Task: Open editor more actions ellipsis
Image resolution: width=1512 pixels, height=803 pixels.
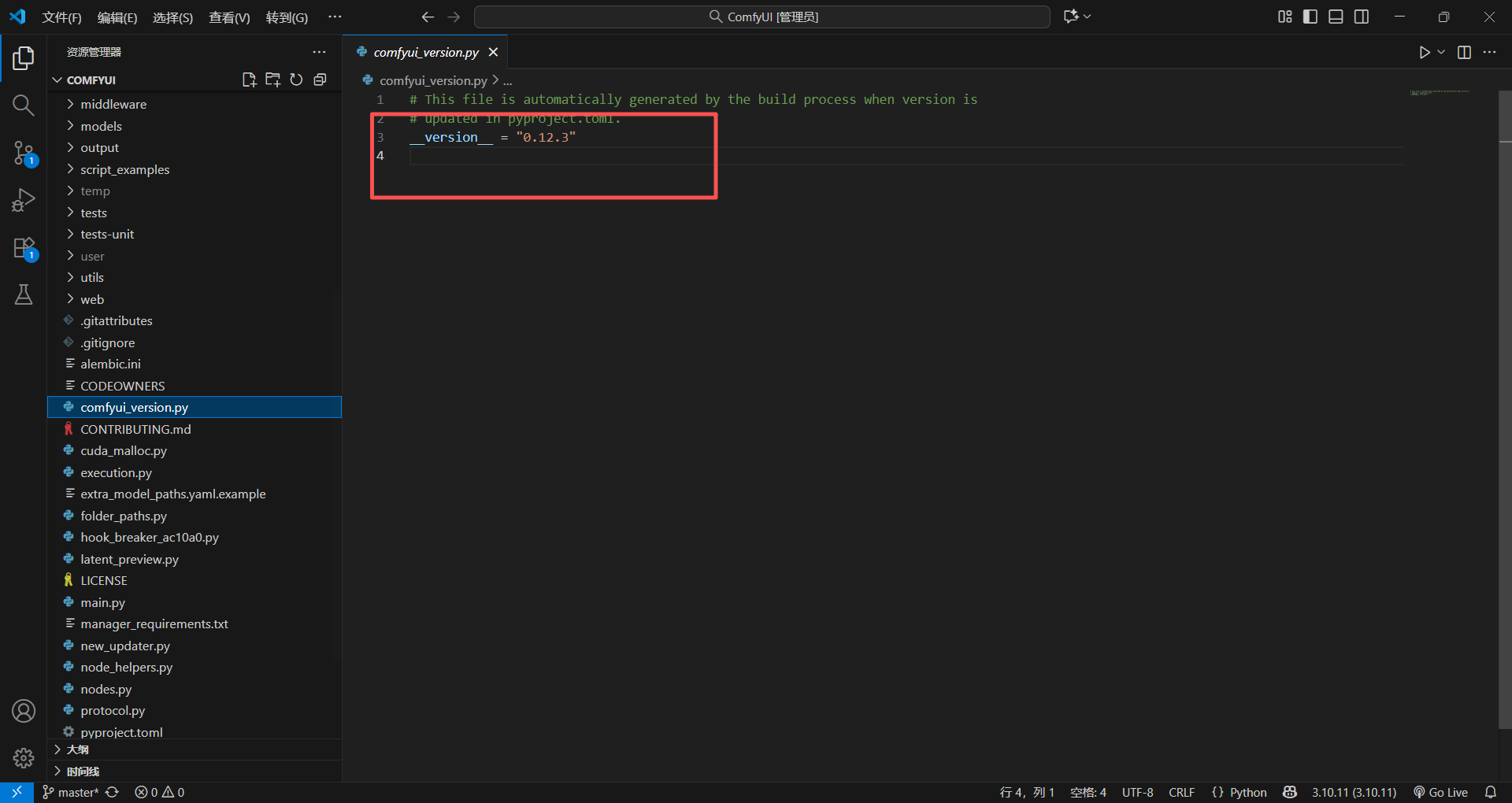Action: 1489,52
